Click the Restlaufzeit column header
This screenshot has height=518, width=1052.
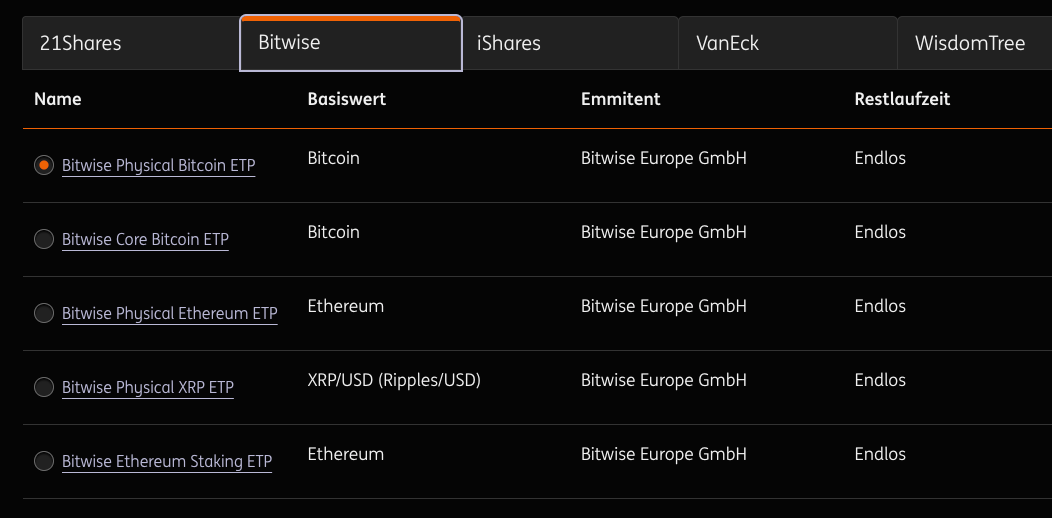[902, 99]
